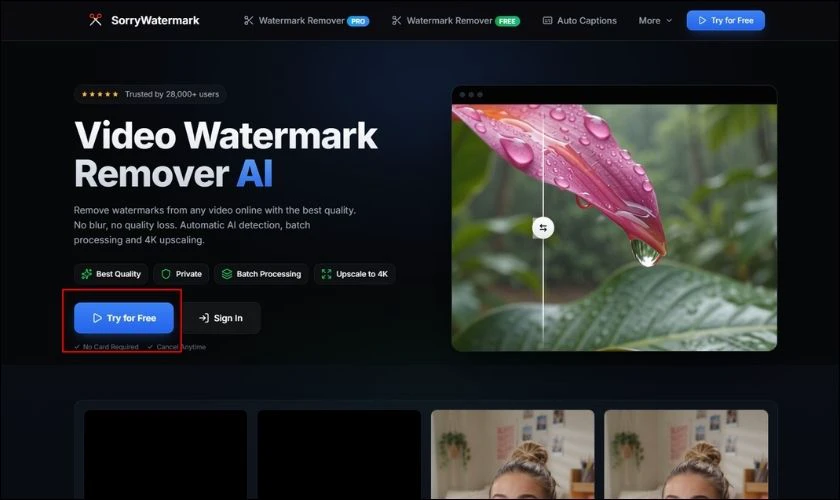840x500 pixels.
Task: Click the chevron arrow beside More
Action: point(669,20)
